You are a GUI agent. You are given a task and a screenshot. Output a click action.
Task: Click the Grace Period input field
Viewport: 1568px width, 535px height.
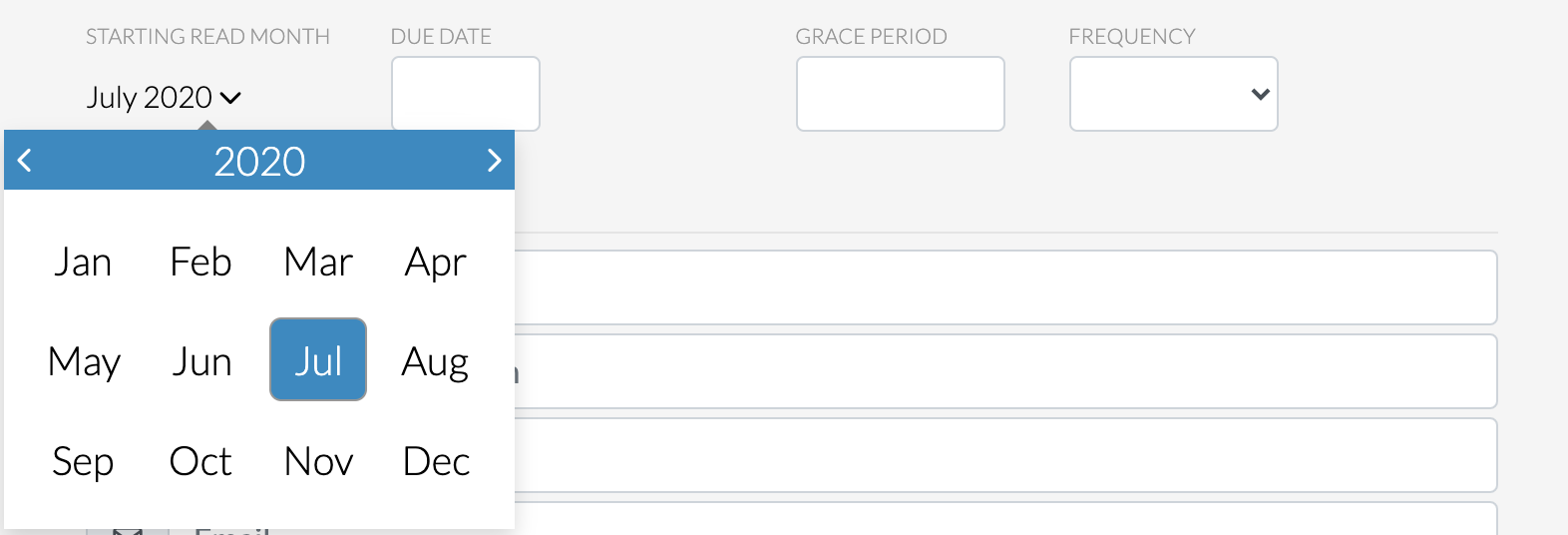tap(900, 94)
